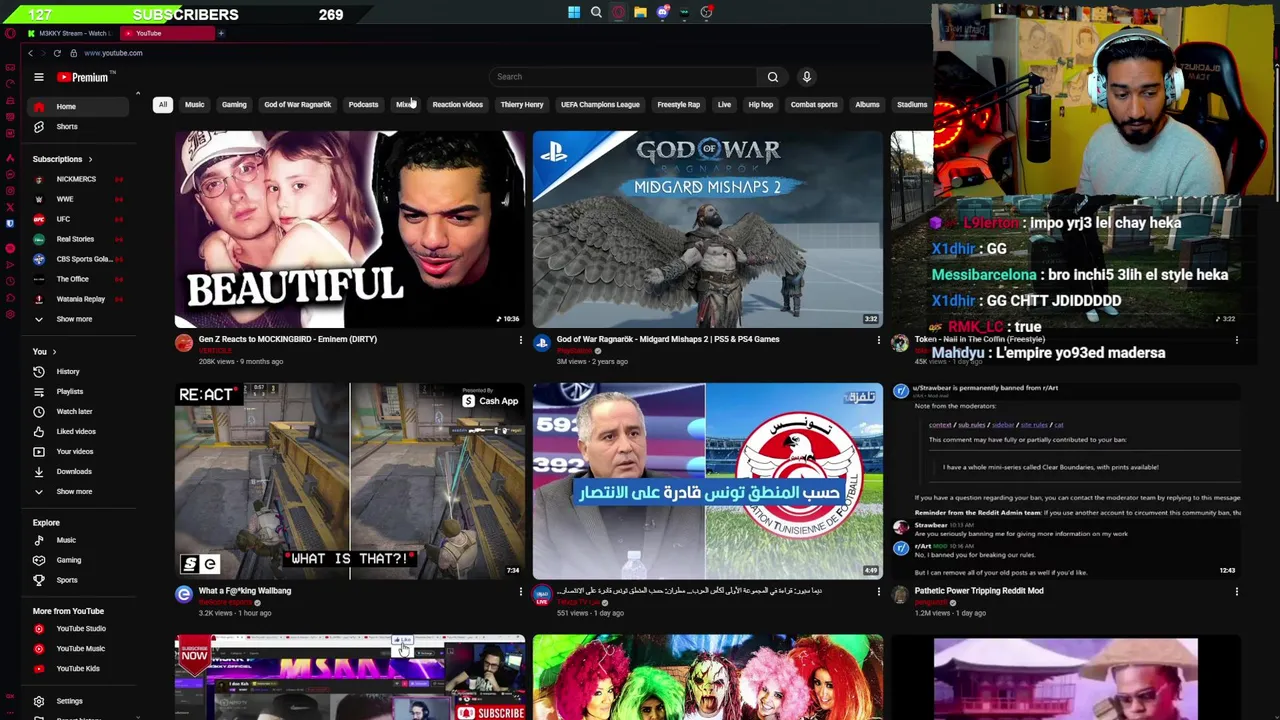Select the All filter chip

162,104
